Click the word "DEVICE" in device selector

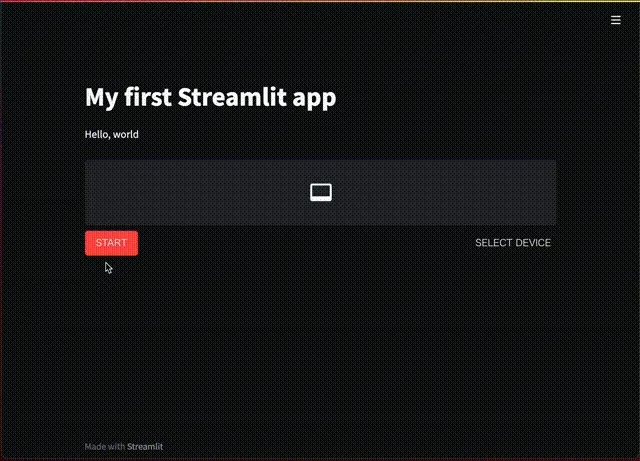click(x=533, y=243)
